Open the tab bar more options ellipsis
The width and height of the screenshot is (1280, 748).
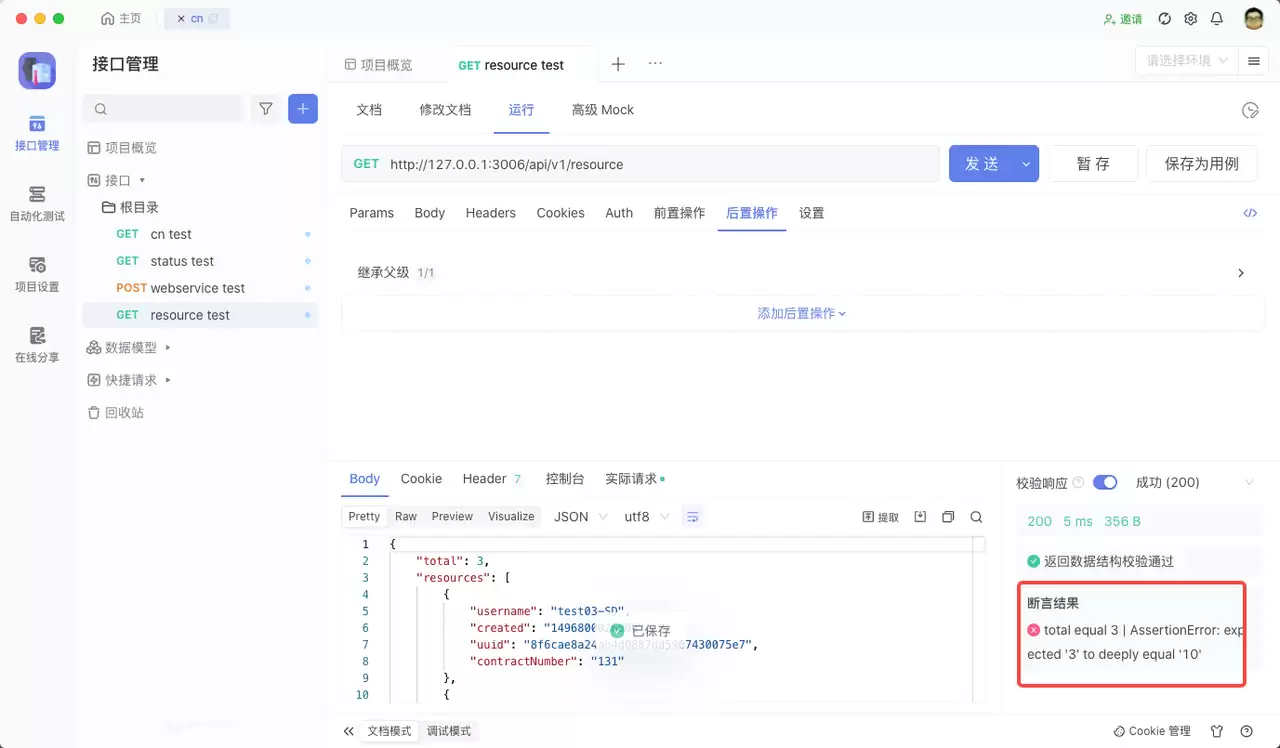(x=655, y=63)
